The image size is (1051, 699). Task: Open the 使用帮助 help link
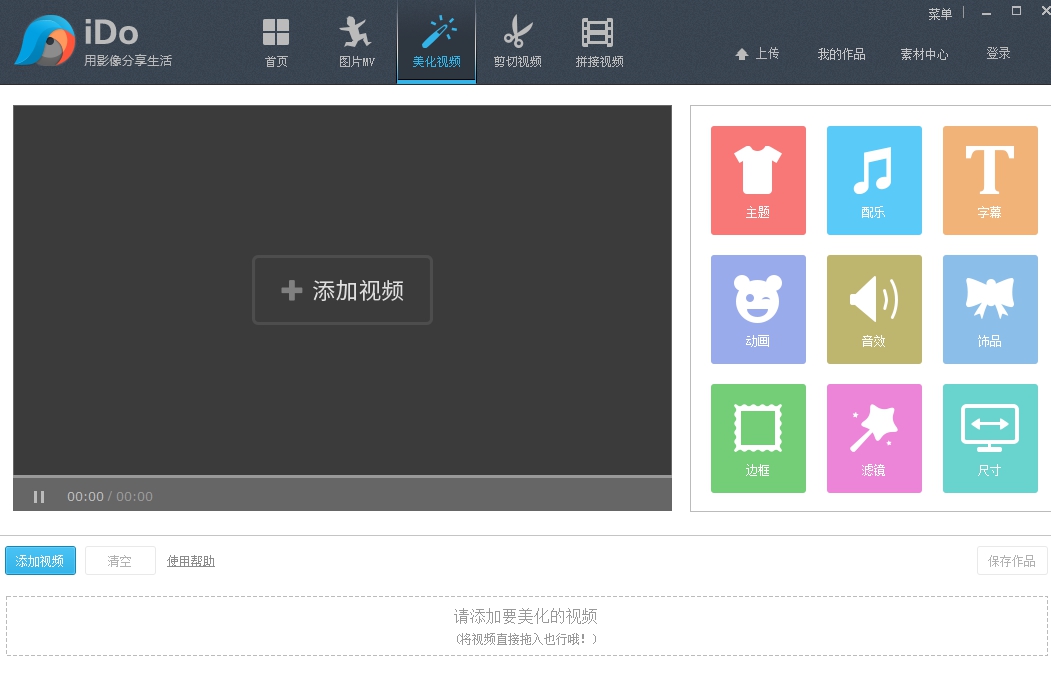[190, 561]
